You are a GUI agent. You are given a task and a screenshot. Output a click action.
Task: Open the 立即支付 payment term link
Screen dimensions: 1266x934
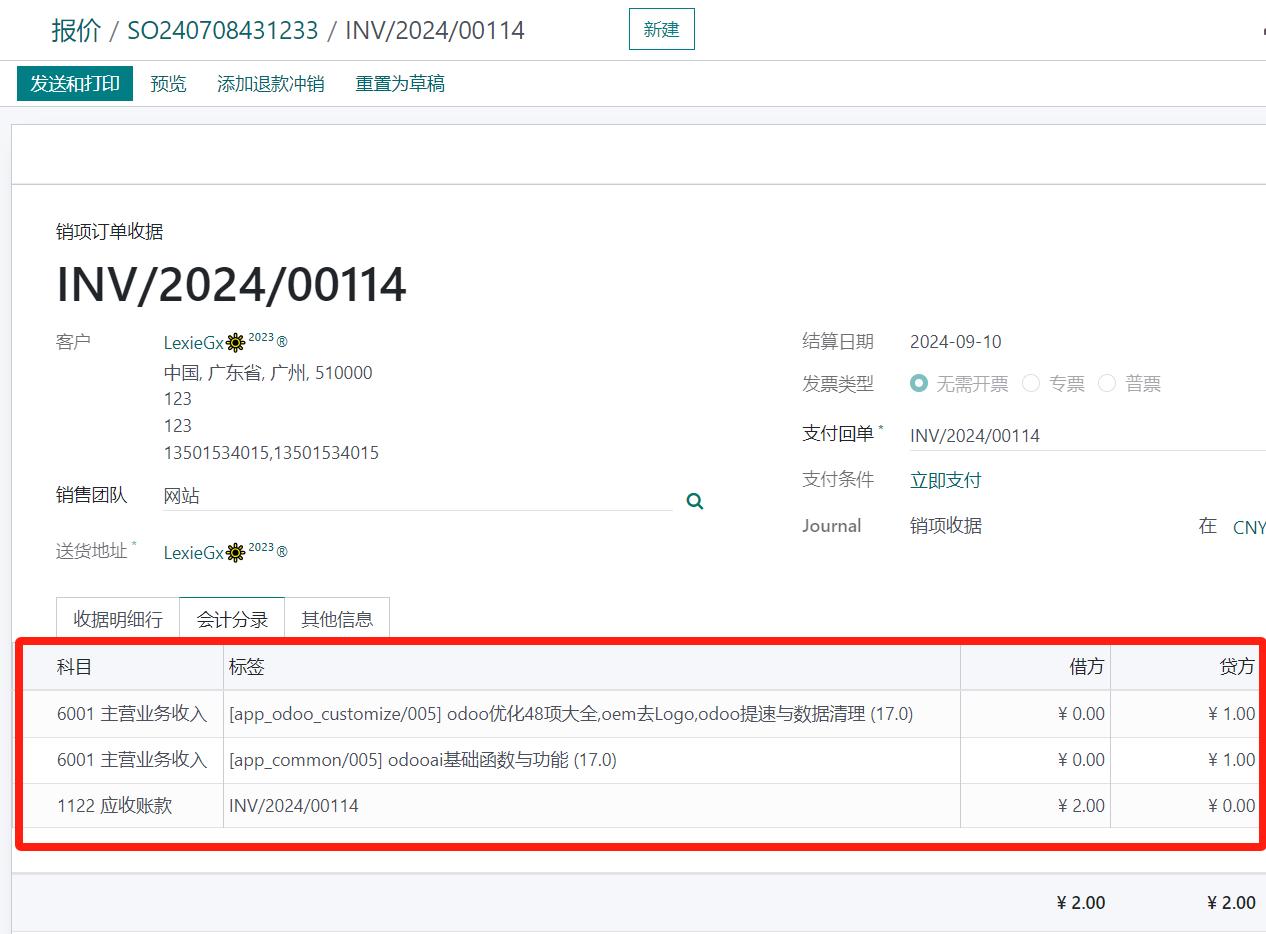tap(945, 480)
